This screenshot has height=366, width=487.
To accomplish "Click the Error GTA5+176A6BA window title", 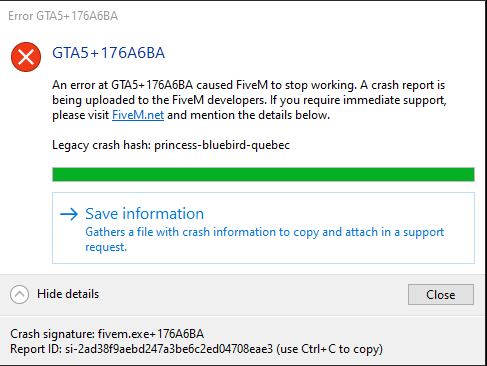I will (63, 16).
